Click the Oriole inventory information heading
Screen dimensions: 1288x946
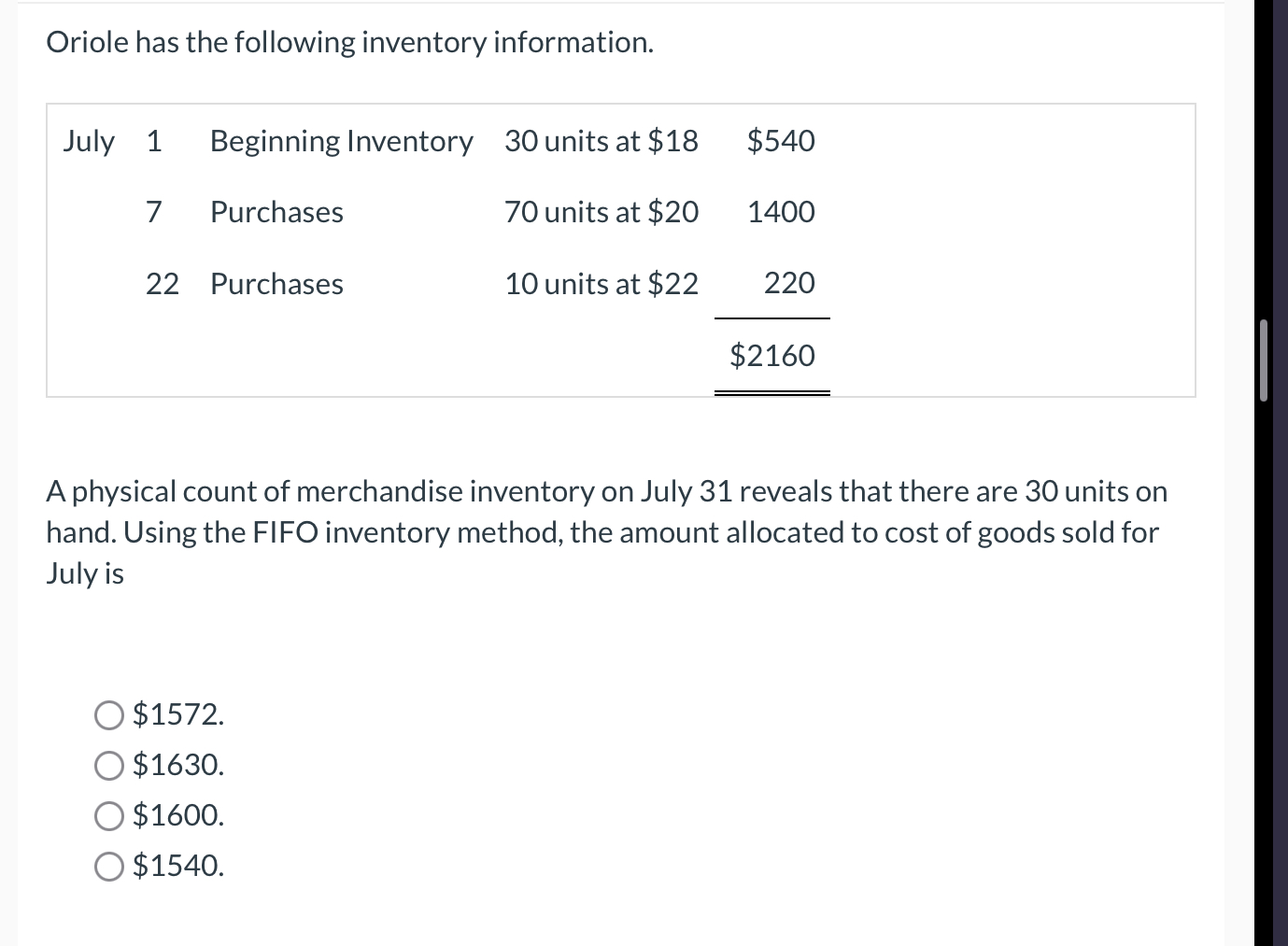349,42
